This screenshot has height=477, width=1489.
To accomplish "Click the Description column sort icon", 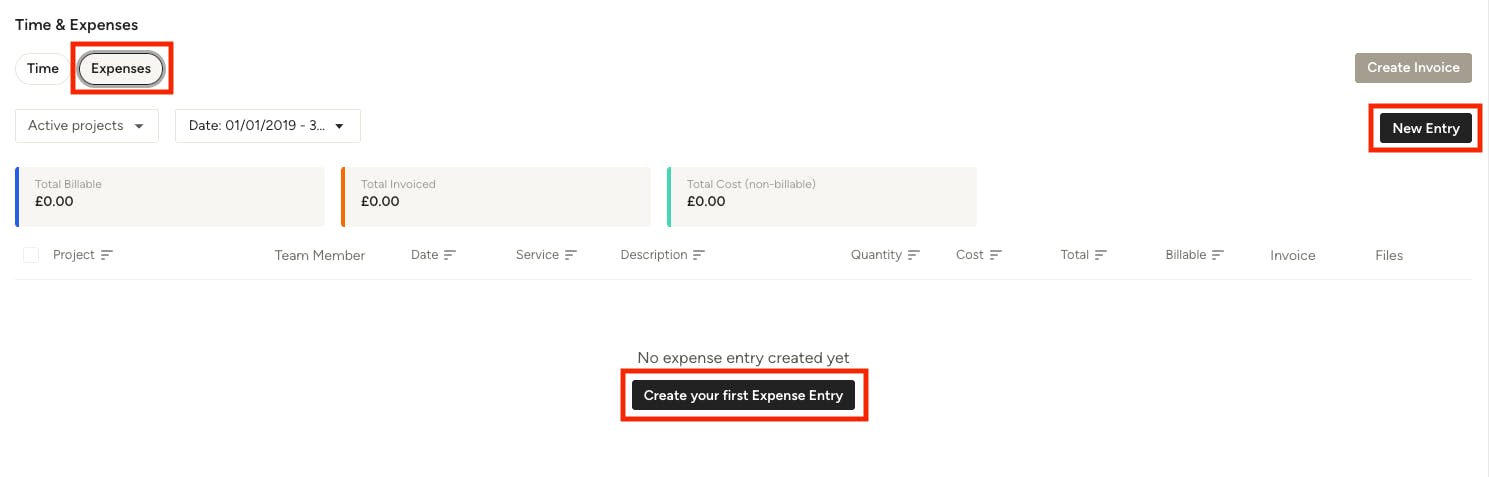I will pos(699,255).
